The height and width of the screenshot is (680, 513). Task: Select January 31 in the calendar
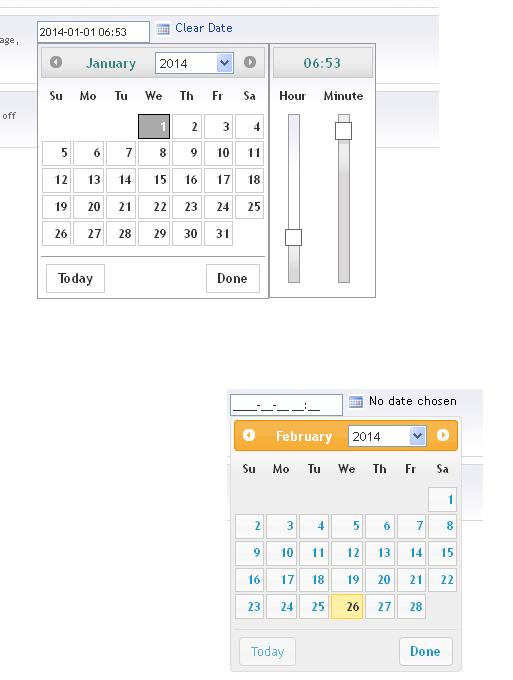(219, 234)
